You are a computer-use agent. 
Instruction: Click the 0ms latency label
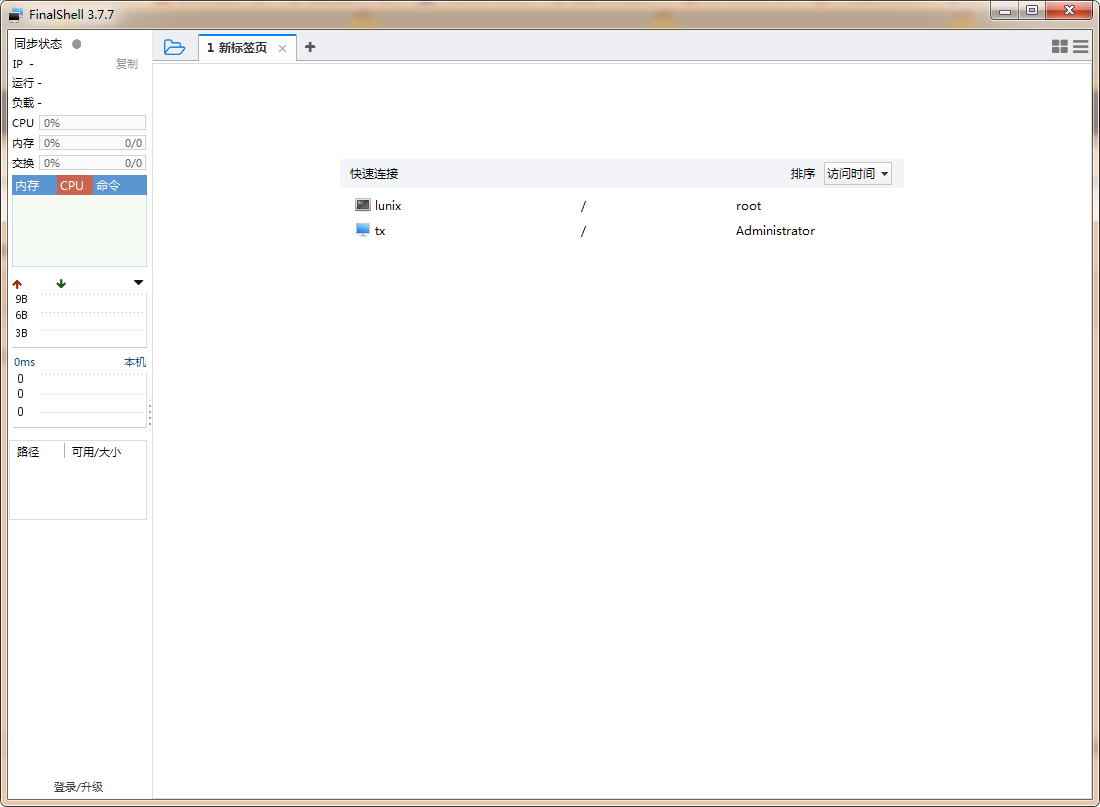[x=25, y=362]
